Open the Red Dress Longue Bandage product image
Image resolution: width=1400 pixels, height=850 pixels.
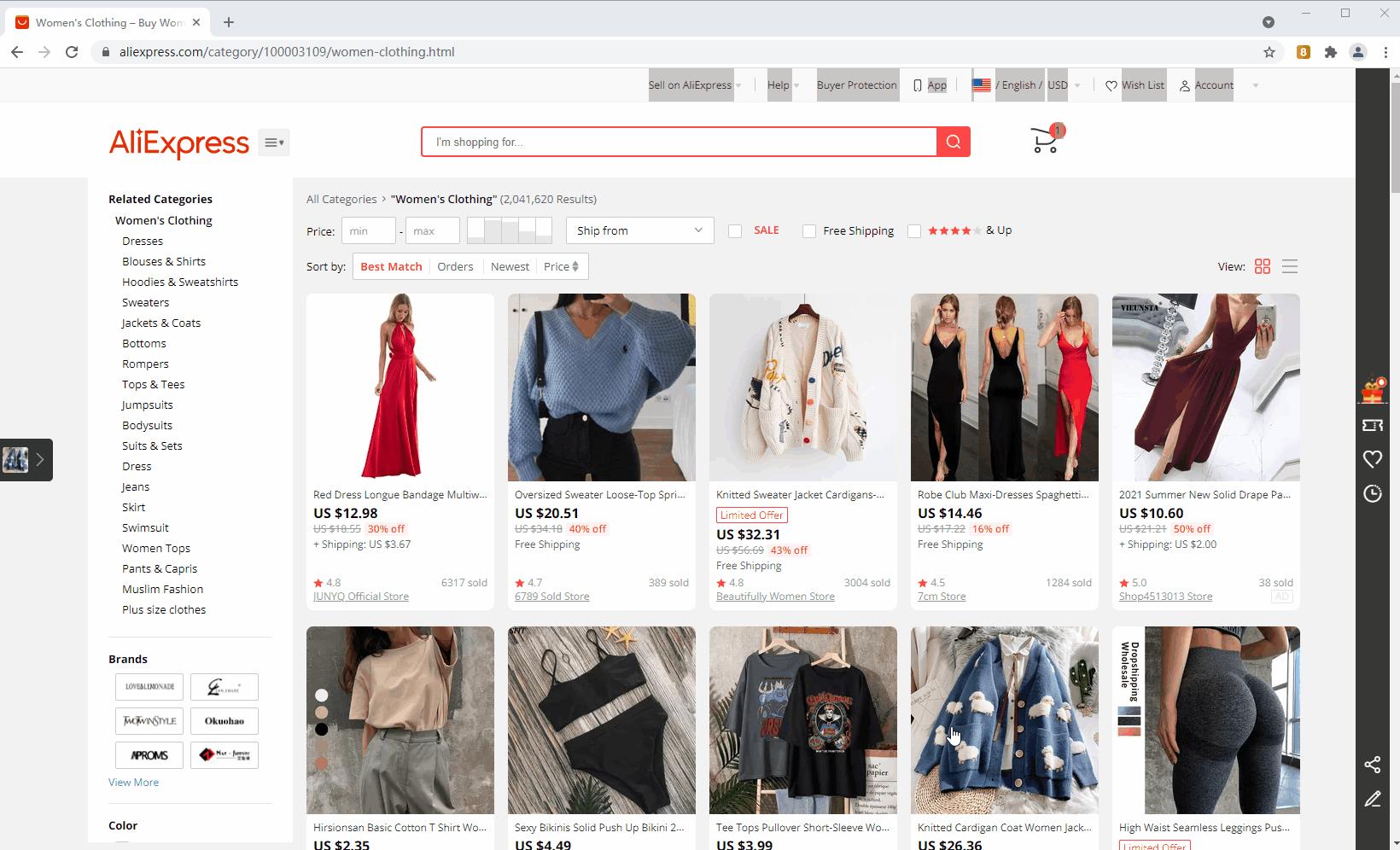coord(400,387)
